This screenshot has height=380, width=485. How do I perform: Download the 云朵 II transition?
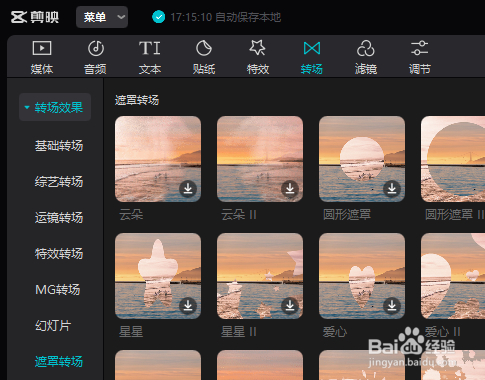pos(290,189)
